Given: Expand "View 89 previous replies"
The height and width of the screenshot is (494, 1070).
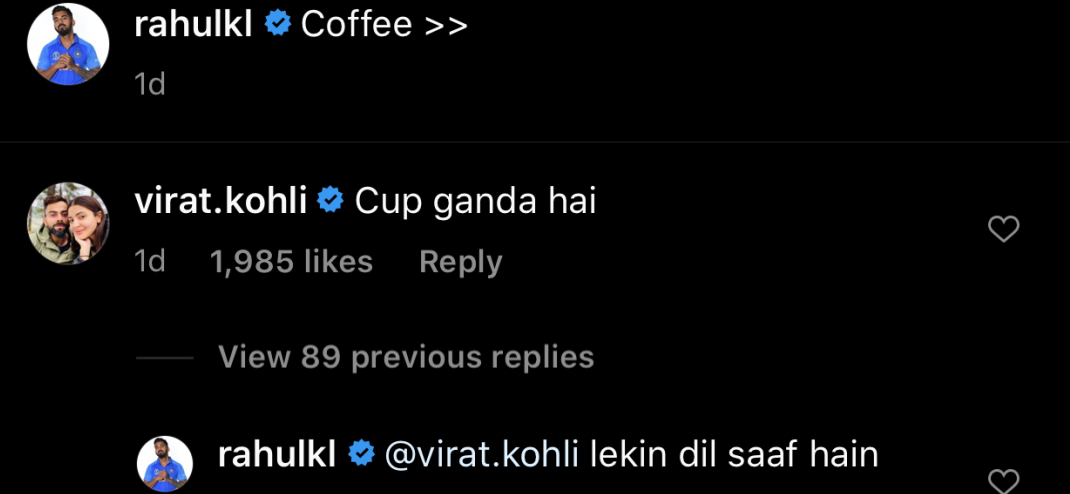Looking at the screenshot, I should 406,357.
